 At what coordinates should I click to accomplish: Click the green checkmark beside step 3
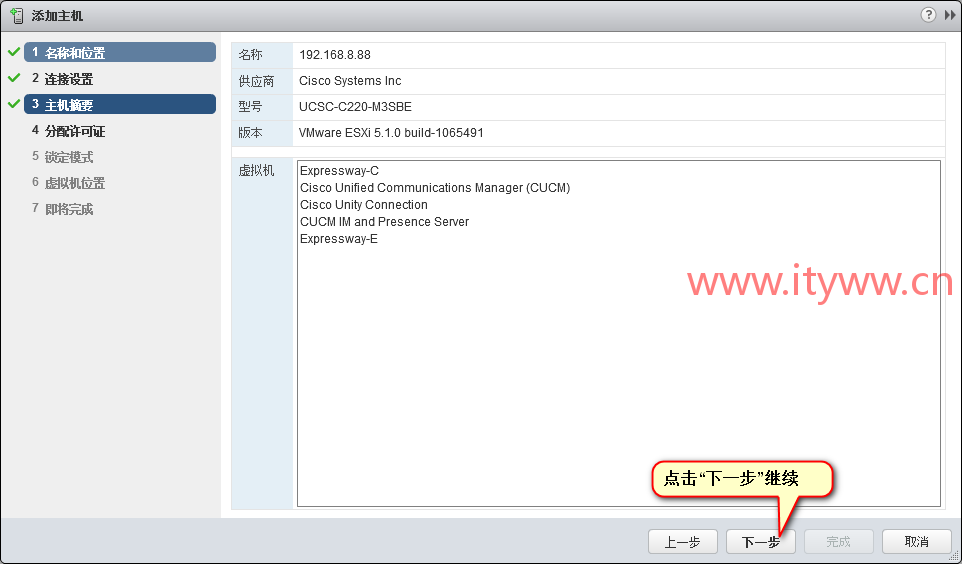14,104
